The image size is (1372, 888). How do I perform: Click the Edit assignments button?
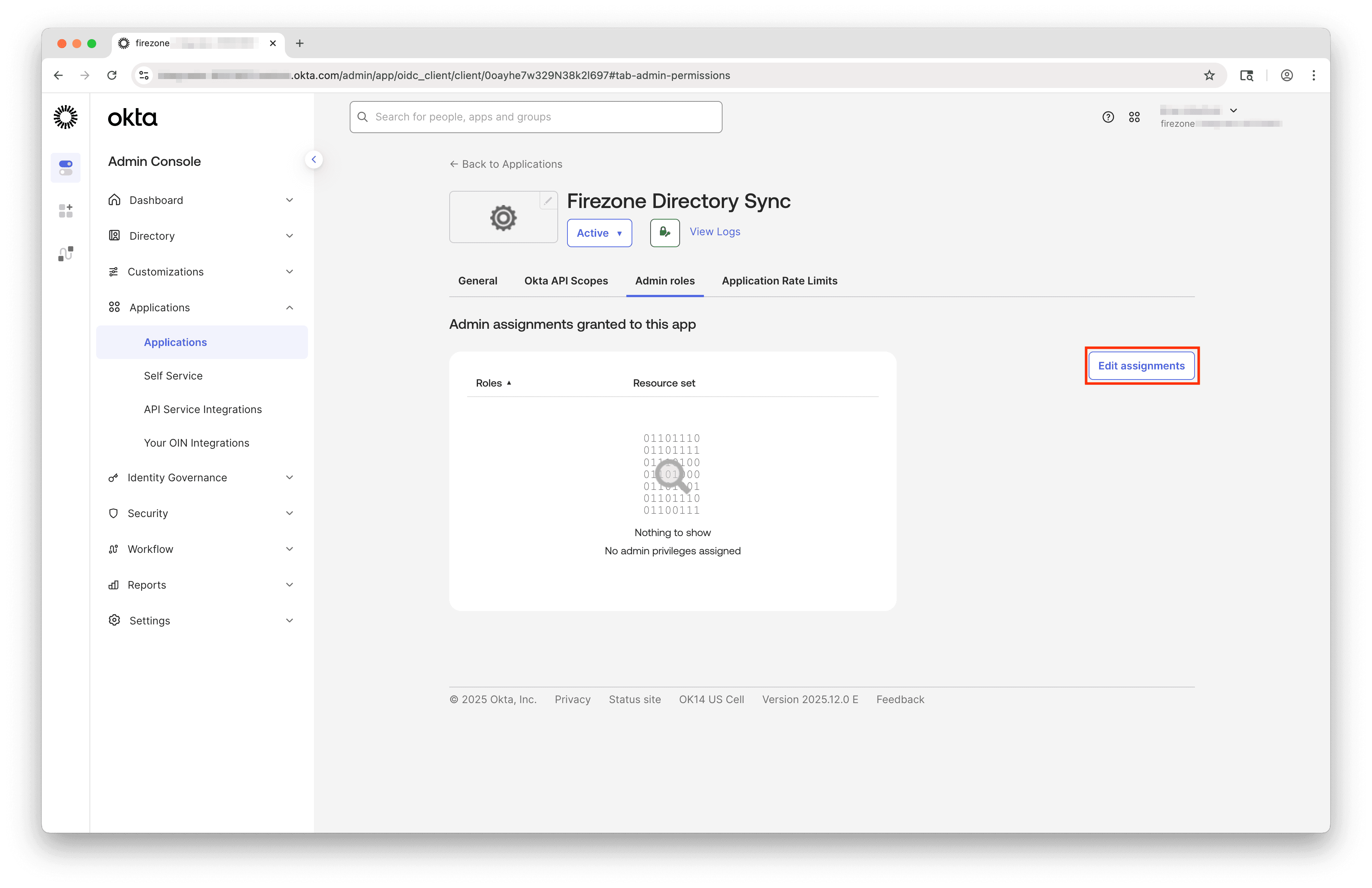click(1142, 365)
